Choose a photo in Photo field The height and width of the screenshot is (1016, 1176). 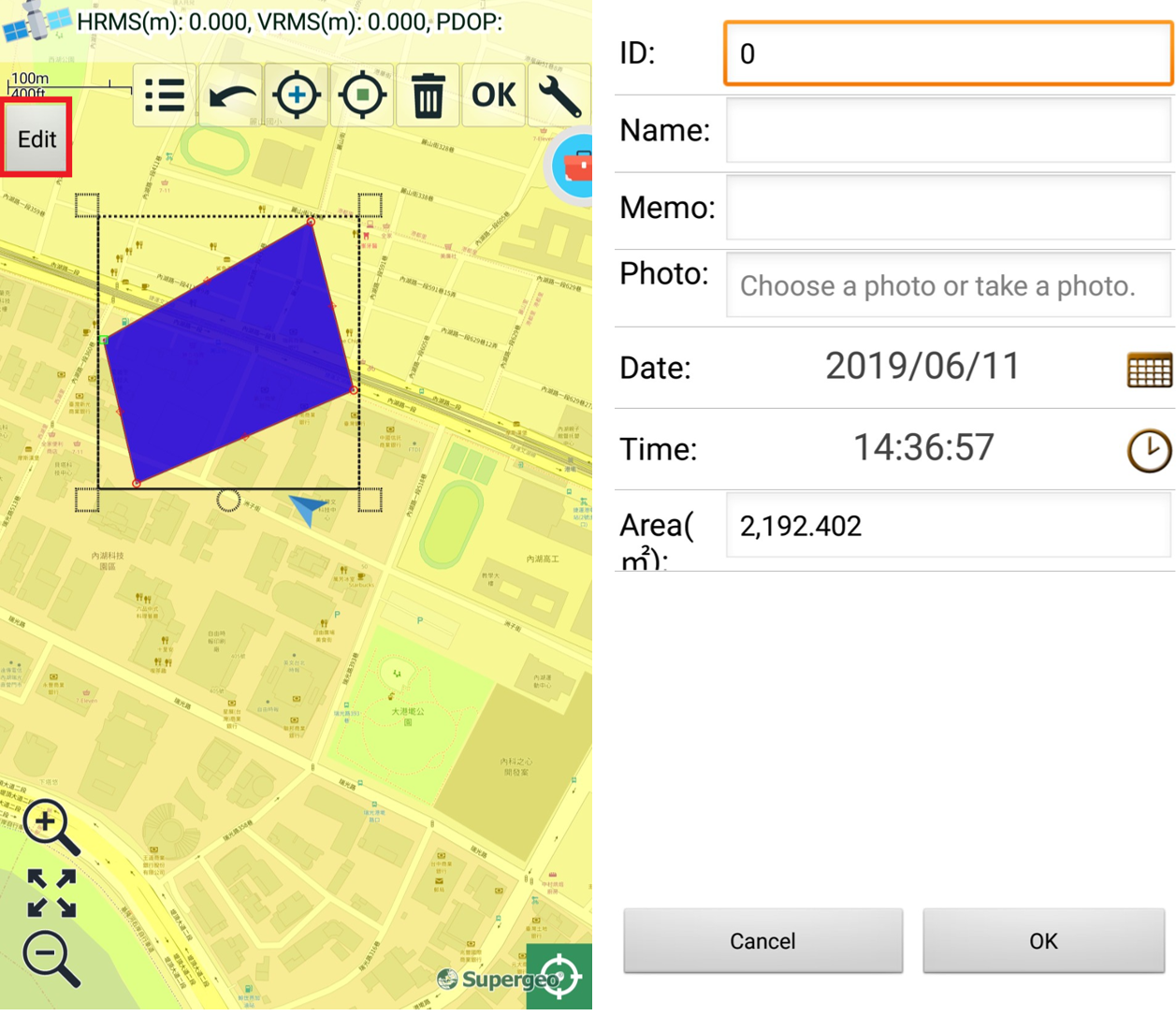[x=948, y=286]
